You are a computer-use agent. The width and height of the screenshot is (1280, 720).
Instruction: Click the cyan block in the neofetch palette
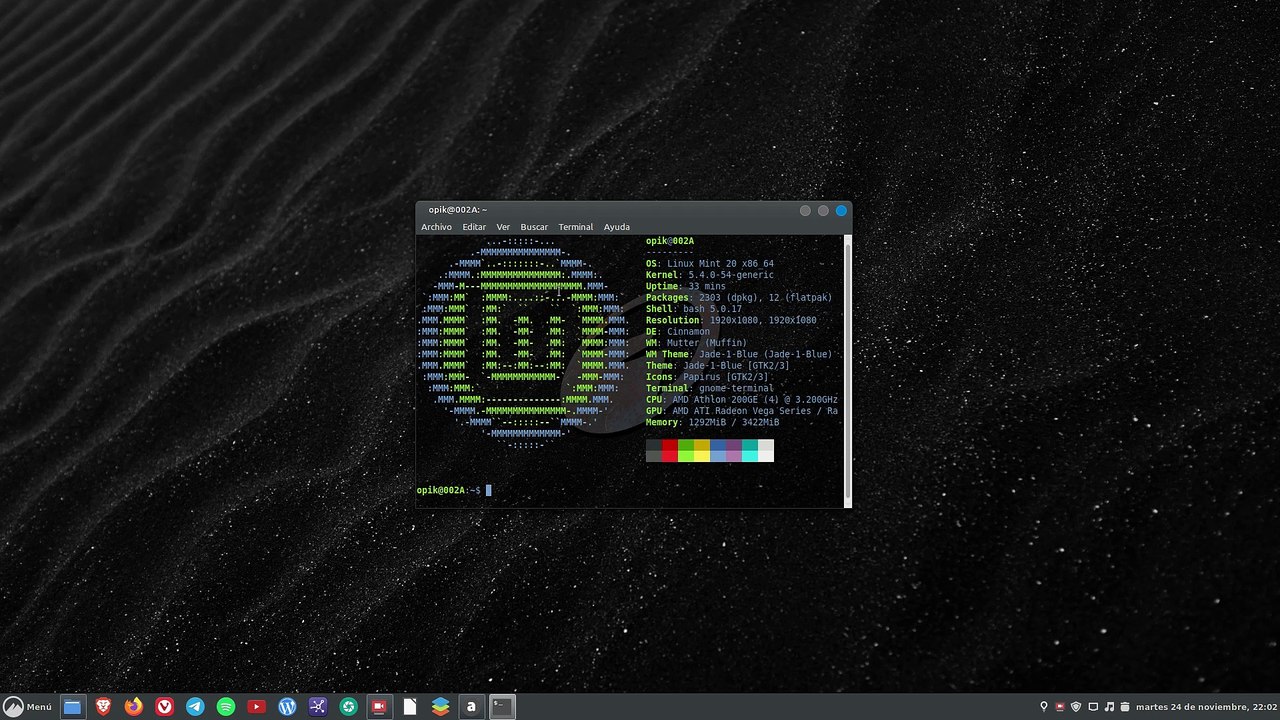click(750, 451)
